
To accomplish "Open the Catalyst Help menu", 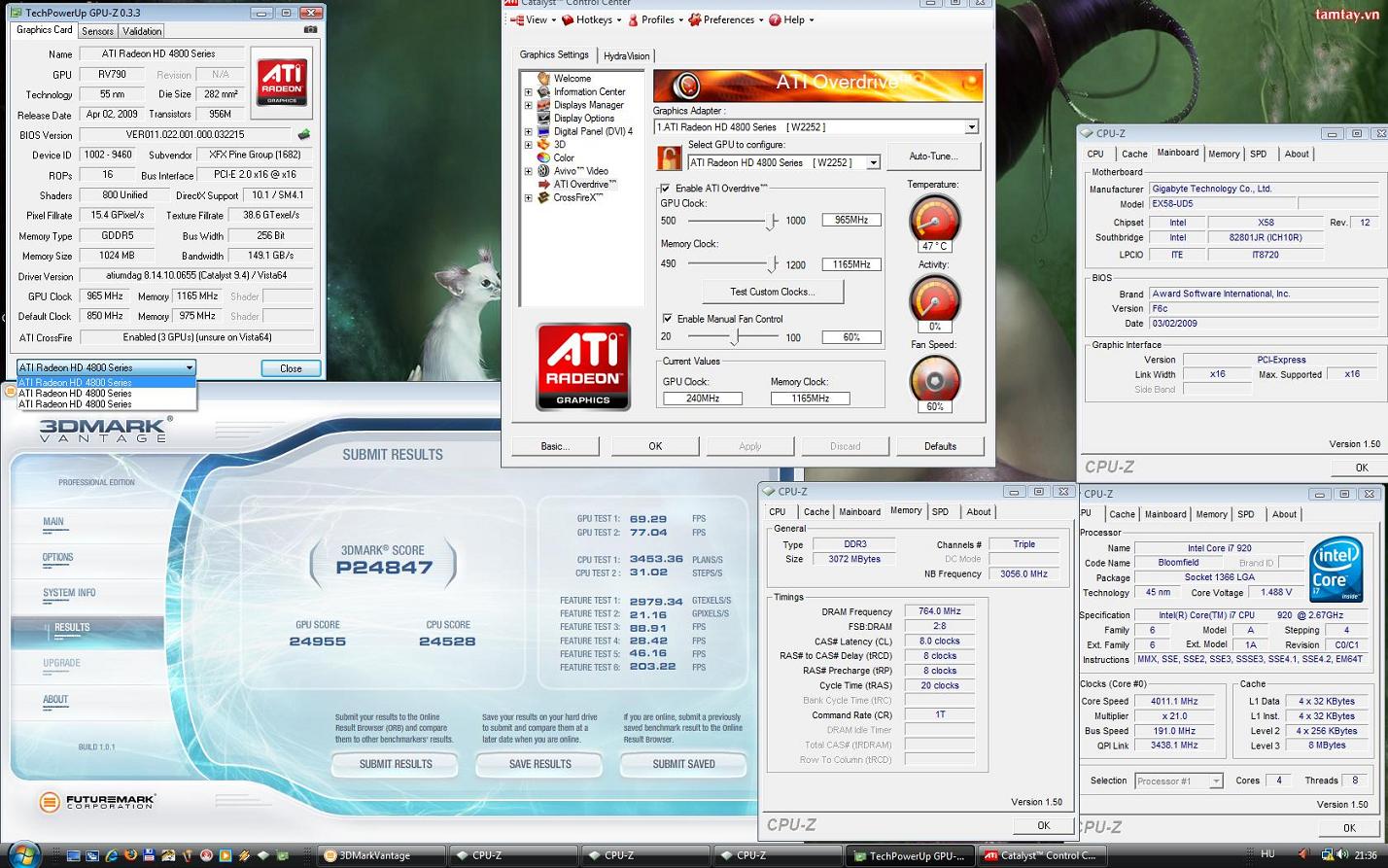I will 792,19.
